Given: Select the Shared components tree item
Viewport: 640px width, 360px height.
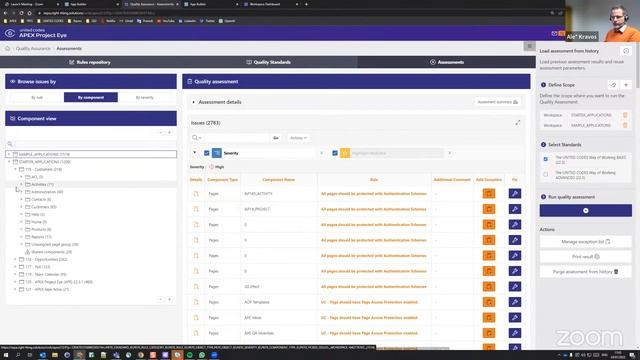Looking at the screenshot, I should (51, 252).
